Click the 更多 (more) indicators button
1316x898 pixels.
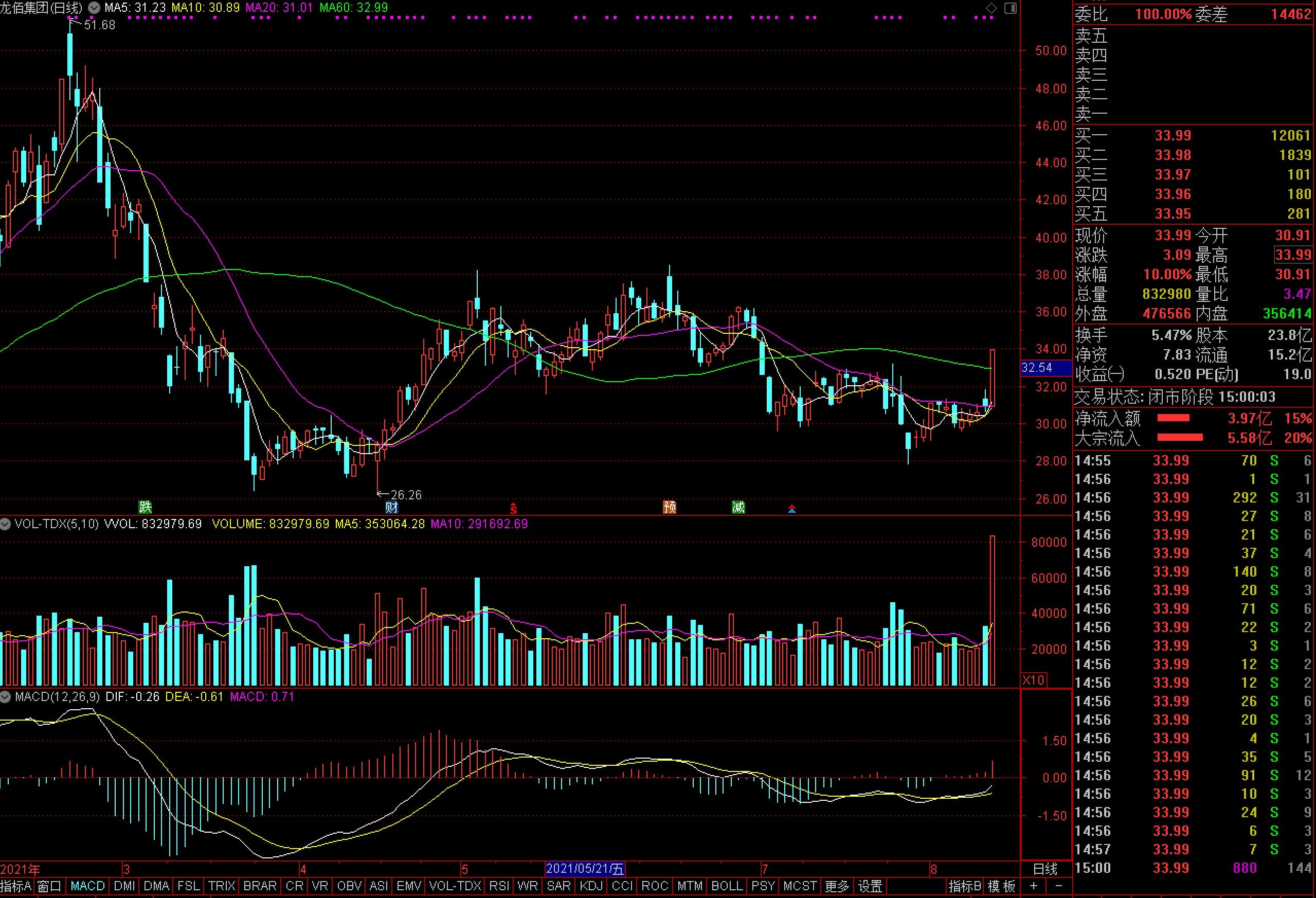[x=836, y=886]
